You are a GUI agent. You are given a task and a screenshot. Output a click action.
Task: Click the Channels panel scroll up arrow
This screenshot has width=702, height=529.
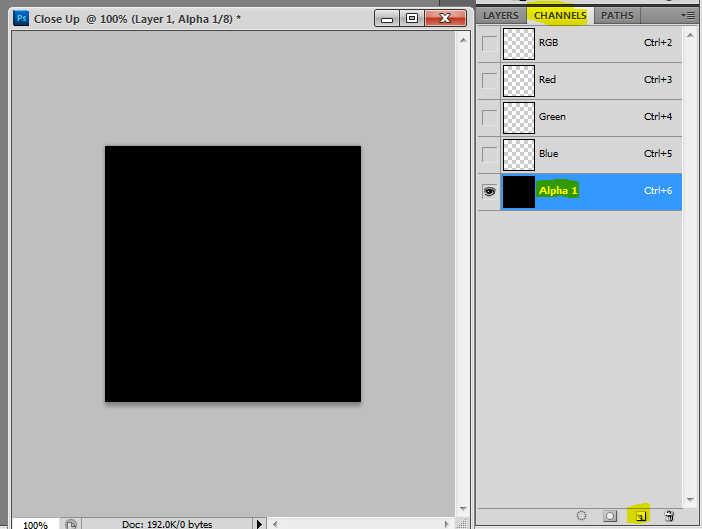pos(690,35)
